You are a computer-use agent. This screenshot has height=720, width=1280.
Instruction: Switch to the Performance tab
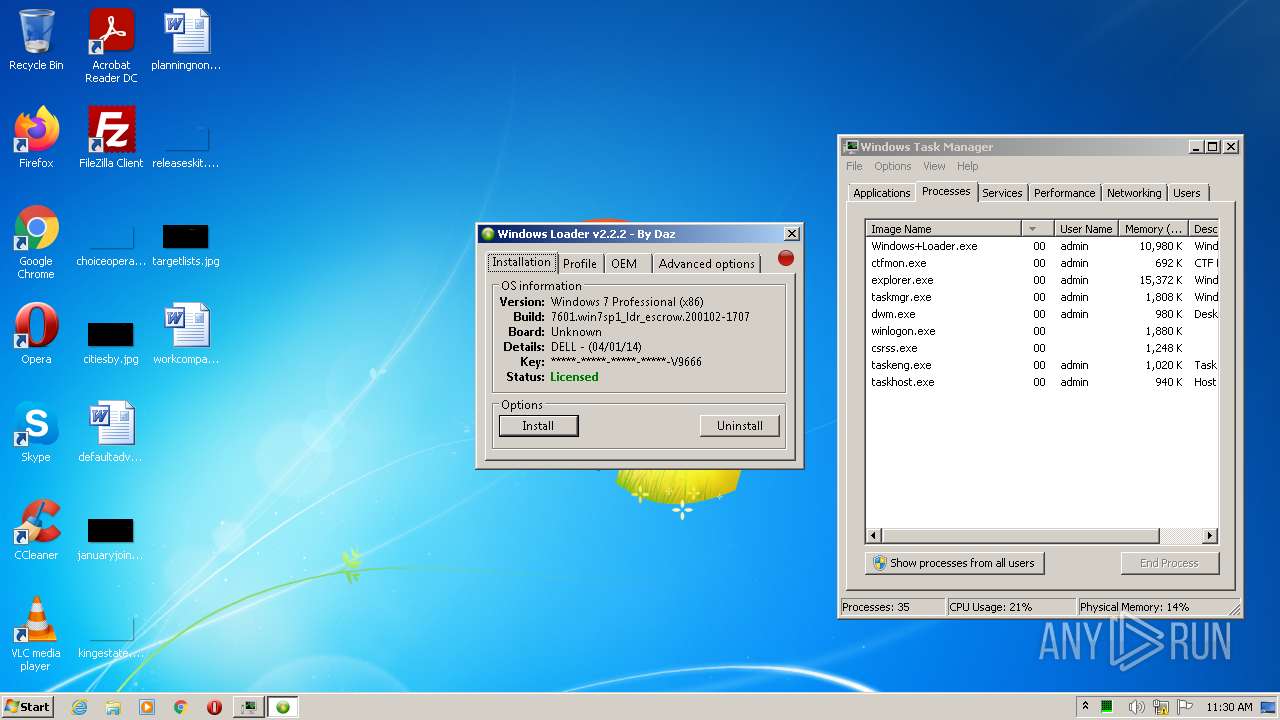[x=1064, y=193]
